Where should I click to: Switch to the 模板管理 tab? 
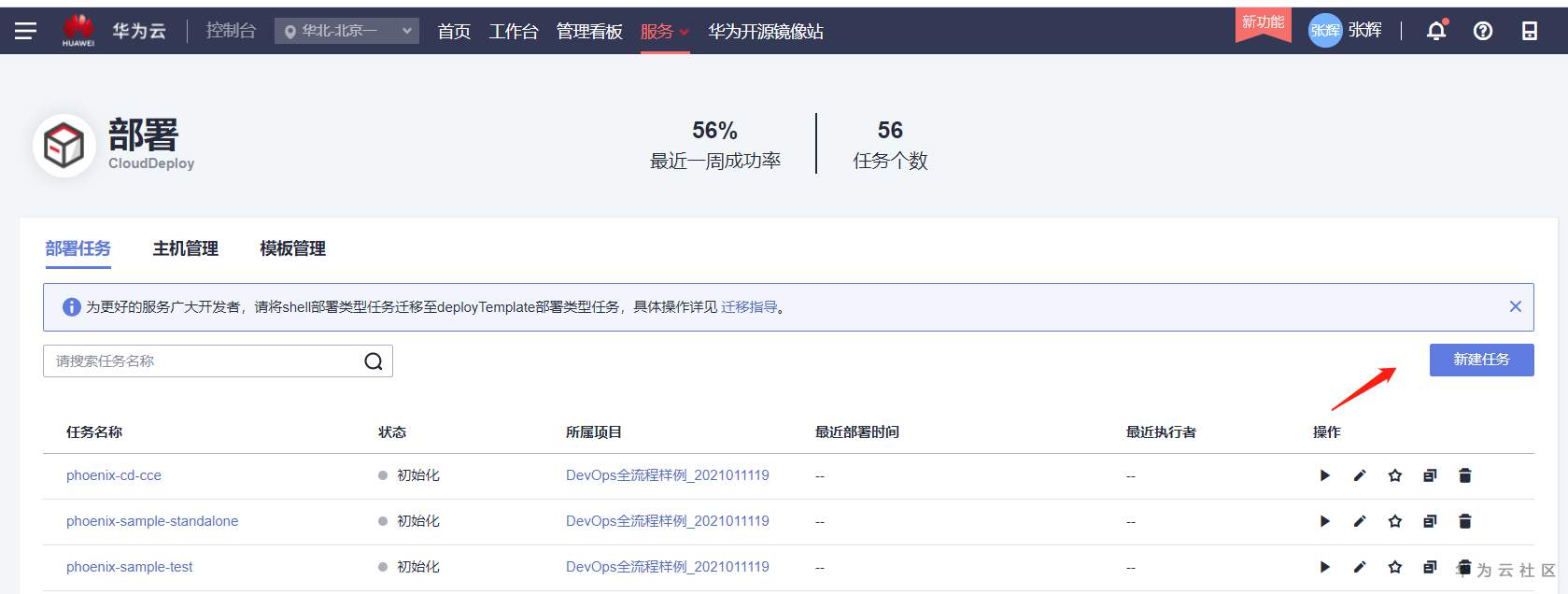[292, 248]
